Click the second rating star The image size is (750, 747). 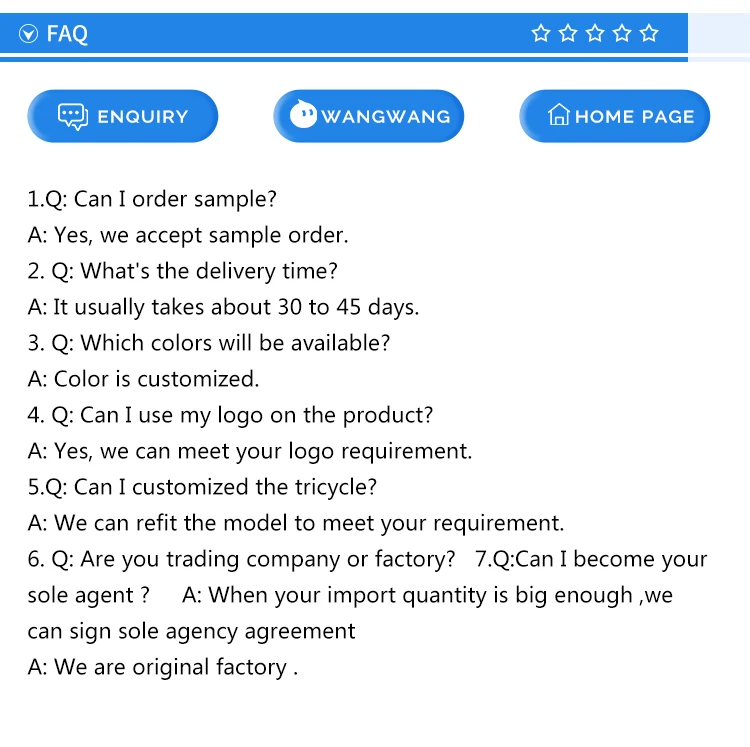pyautogui.click(x=568, y=34)
